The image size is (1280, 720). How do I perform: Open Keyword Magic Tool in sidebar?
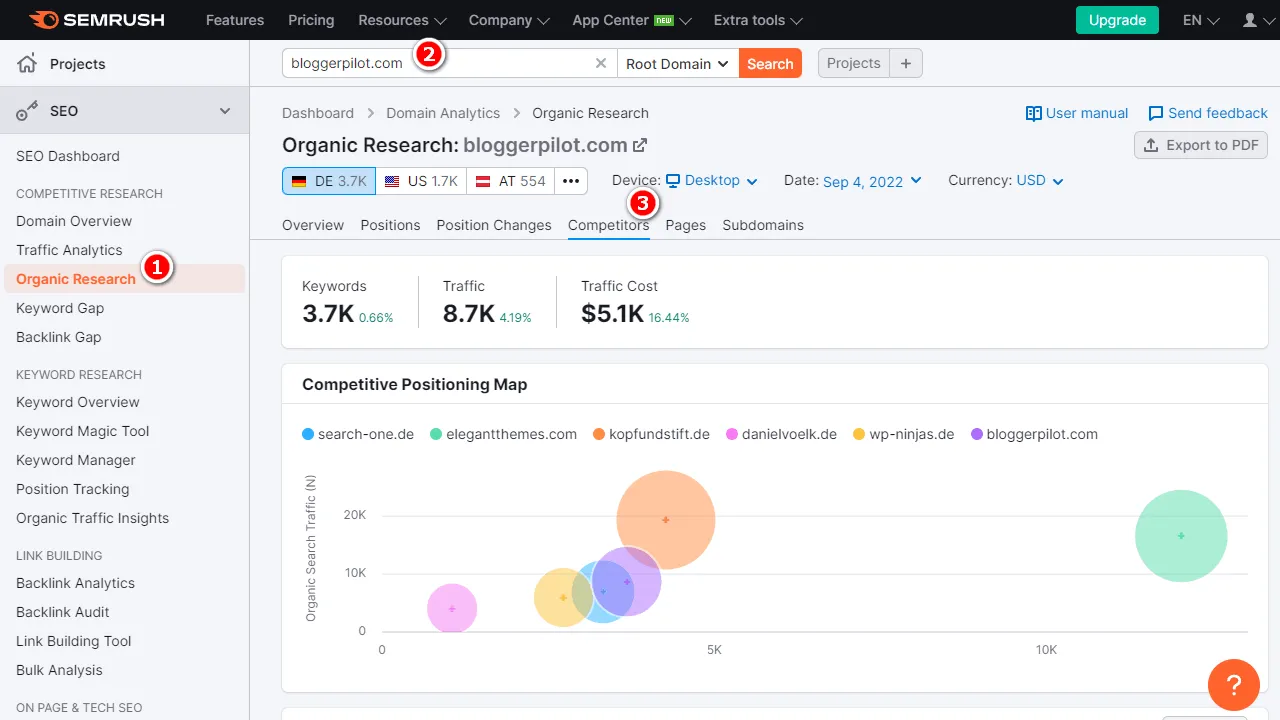tap(83, 431)
